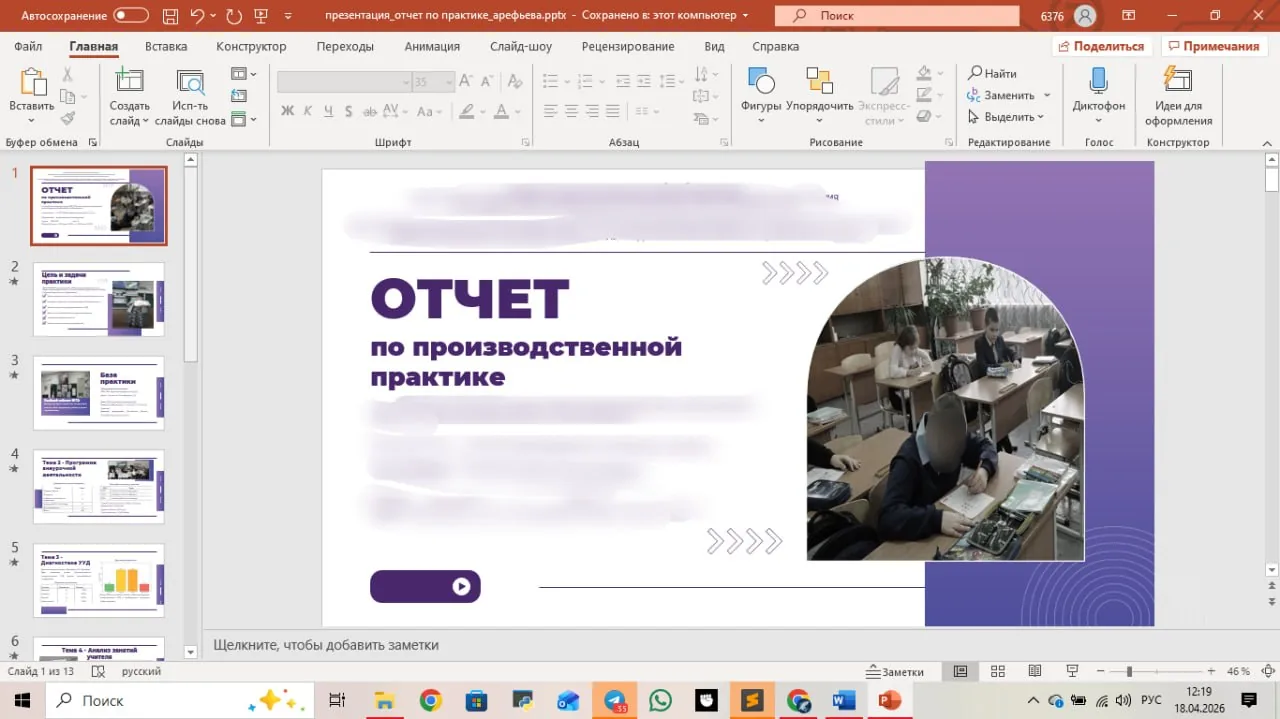Activate the Format Painter brush icon
Viewport: 1280px width, 719px height.
pos(68,118)
